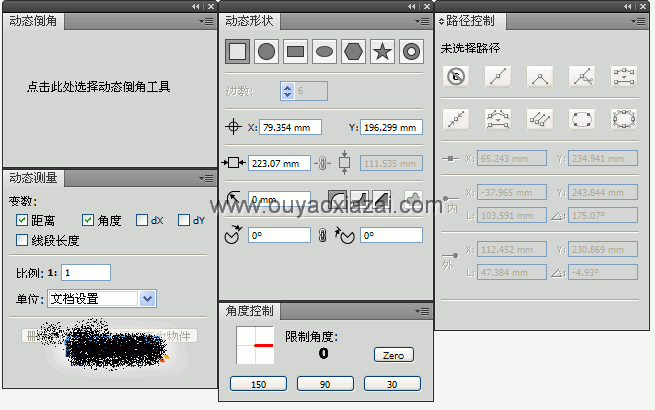The height and width of the screenshot is (410, 655).
Task: Select the ellipse shape in 动态形状
Action: coord(324,52)
